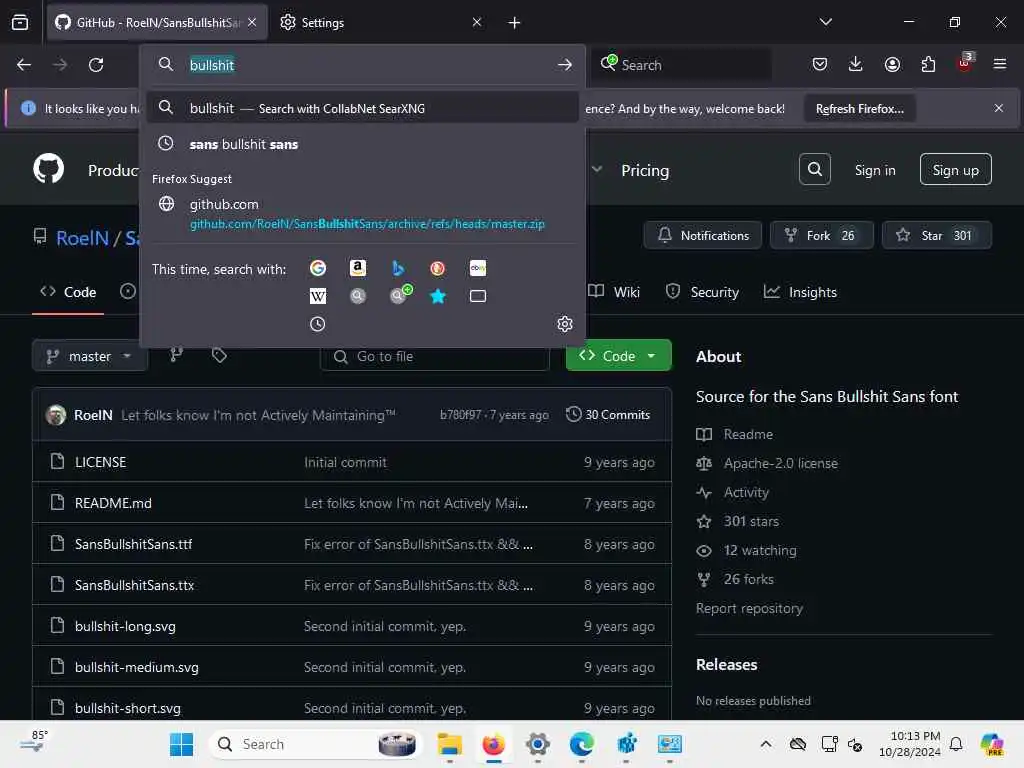Open the Firefox application menu
The height and width of the screenshot is (768, 1024).
(1000, 64)
